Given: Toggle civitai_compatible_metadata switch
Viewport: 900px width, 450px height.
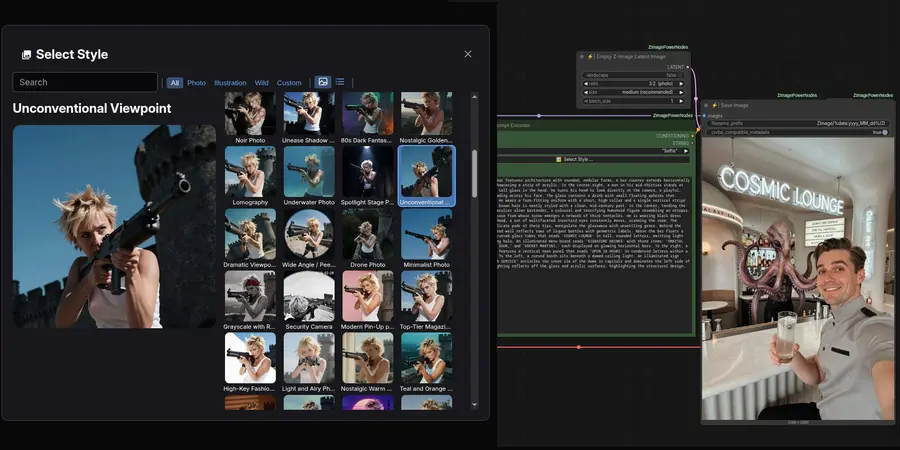Looking at the screenshot, I should coord(885,132).
